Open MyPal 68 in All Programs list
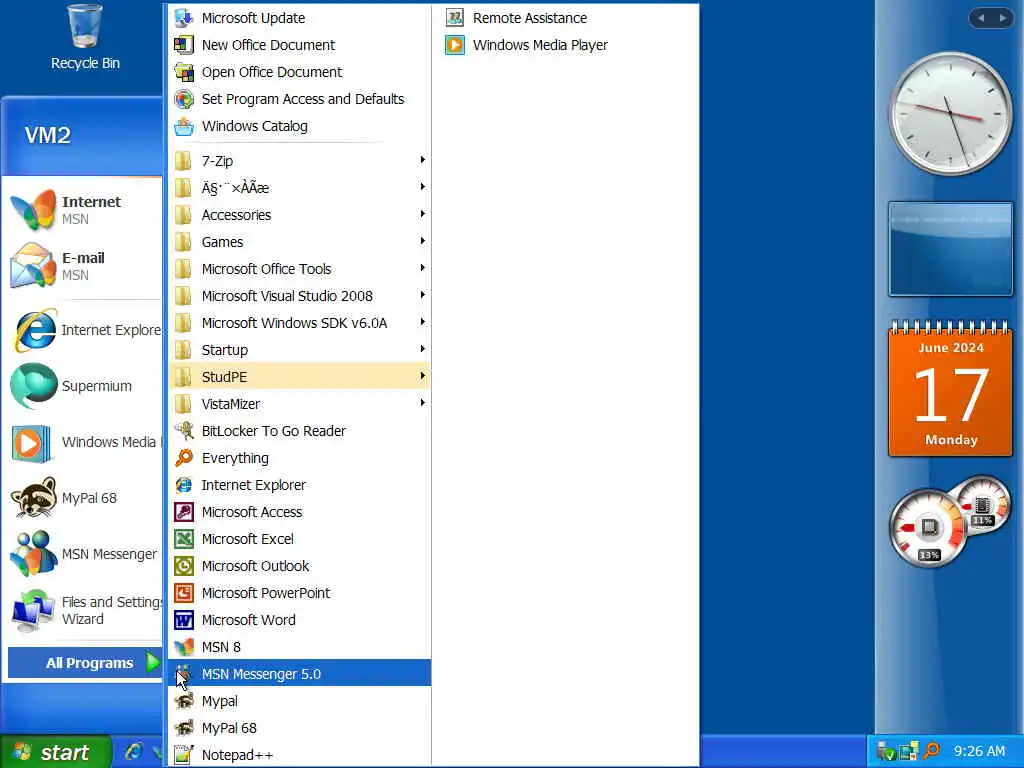Viewport: 1024px width, 768px height. click(x=300, y=728)
